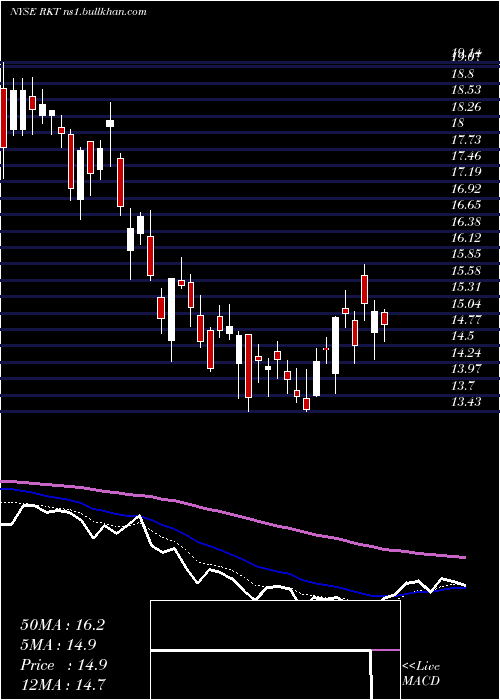Image resolution: width=500 pixels, height=700 pixels.
Task: Click the NYSE RKT ns1.bullkhan.com header text
Action: point(78,12)
